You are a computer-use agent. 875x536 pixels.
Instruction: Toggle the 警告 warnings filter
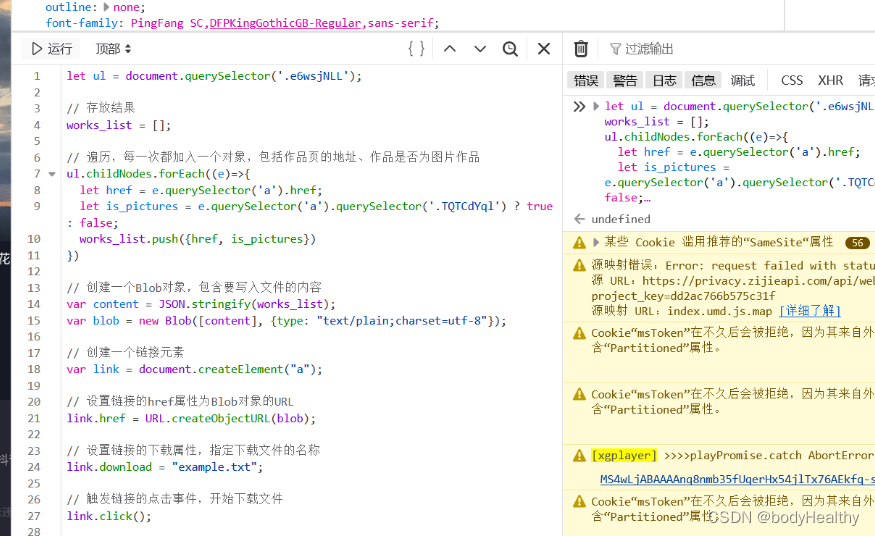pyautogui.click(x=624, y=80)
